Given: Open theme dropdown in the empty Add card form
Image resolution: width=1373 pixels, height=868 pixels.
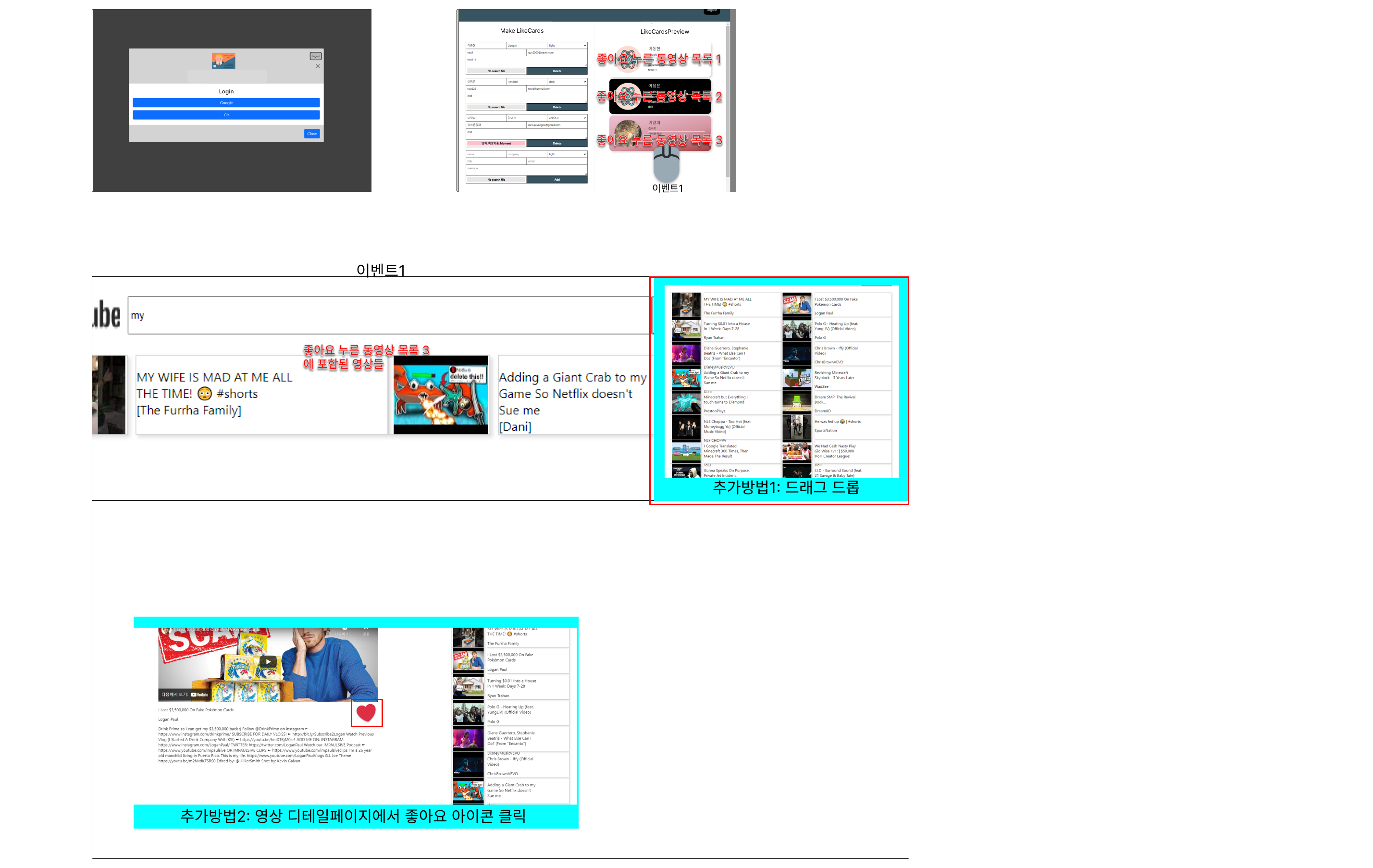Looking at the screenshot, I should (567, 154).
